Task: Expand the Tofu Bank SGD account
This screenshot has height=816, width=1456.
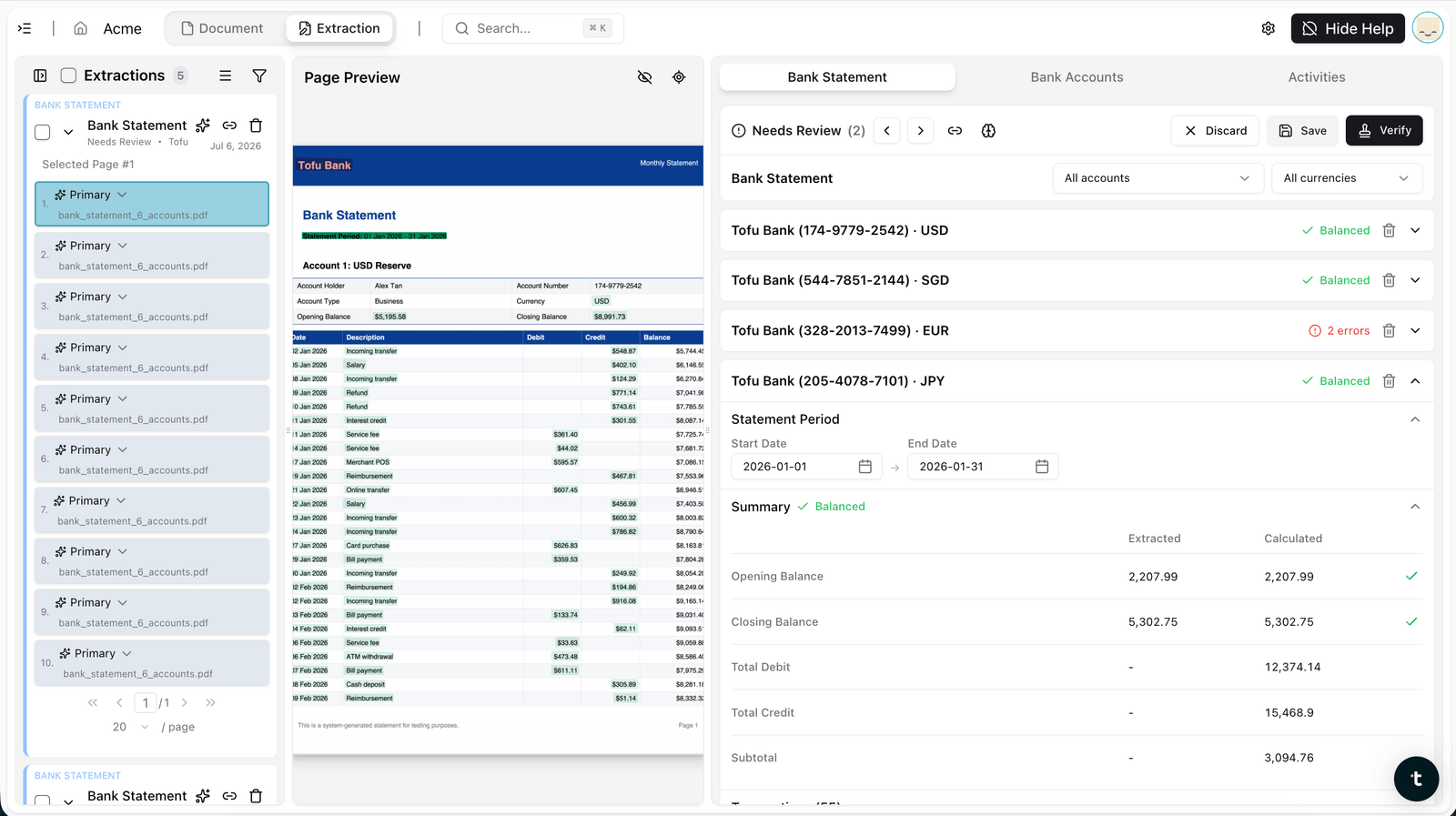Action: coord(1415,280)
